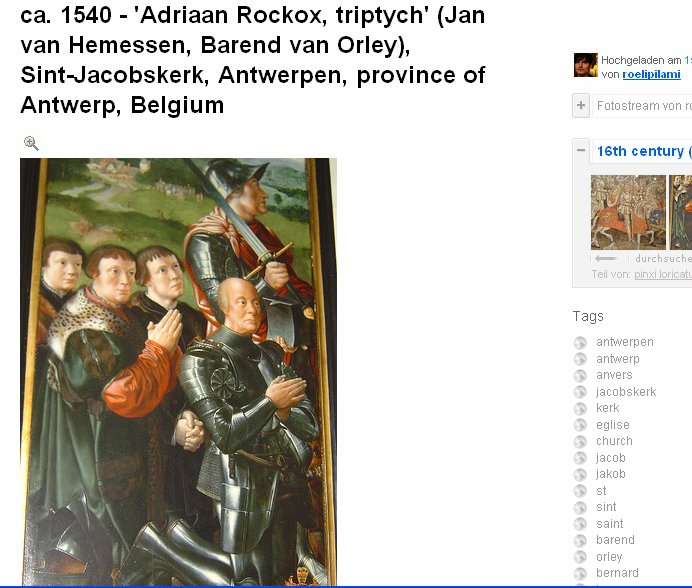Open the pinxi loricatus collection link
This screenshot has height=588, width=692.
663,275
